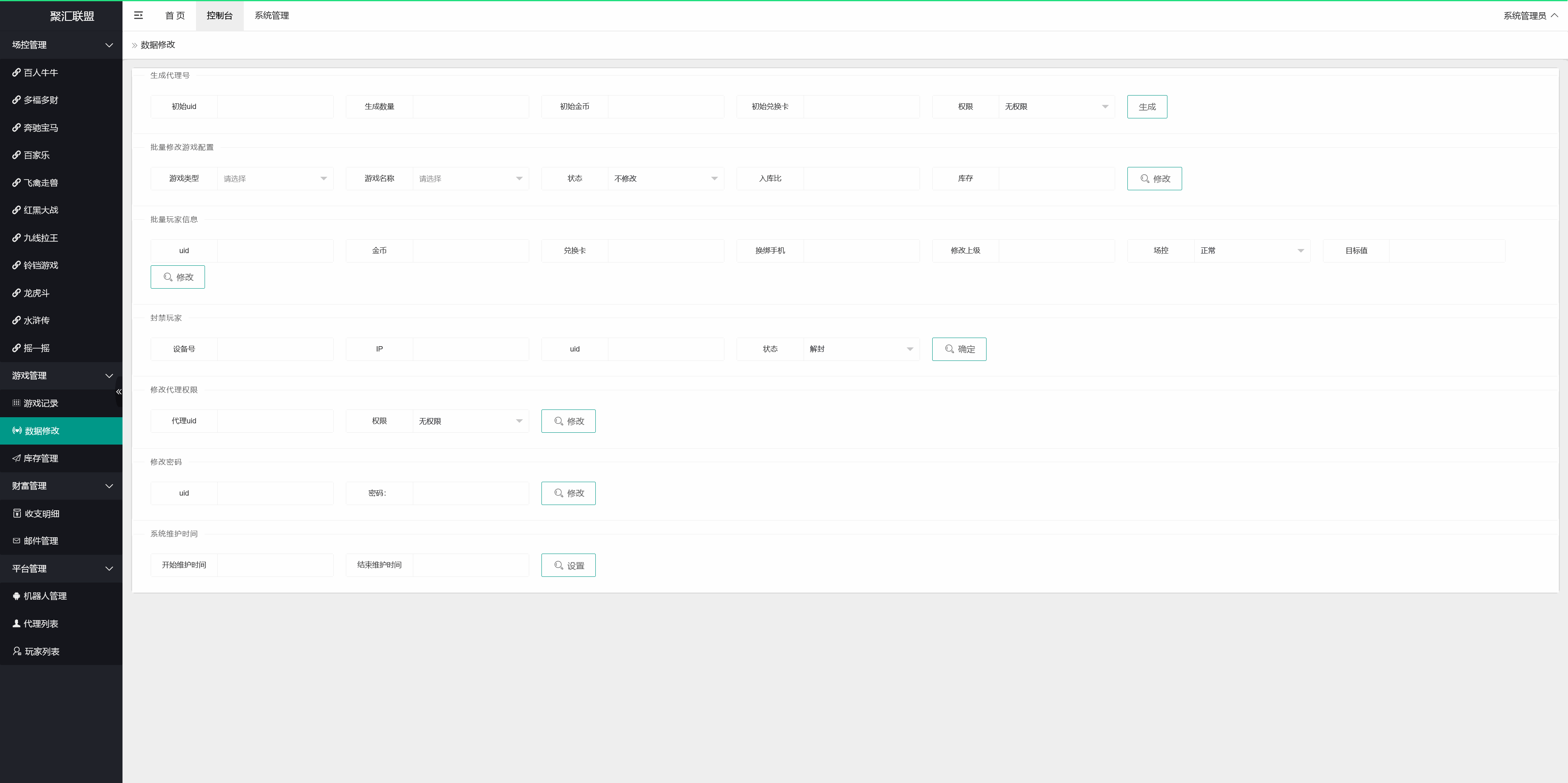Switch to the 系统管理 tab
This screenshot has width=1568, height=783.
tap(272, 15)
